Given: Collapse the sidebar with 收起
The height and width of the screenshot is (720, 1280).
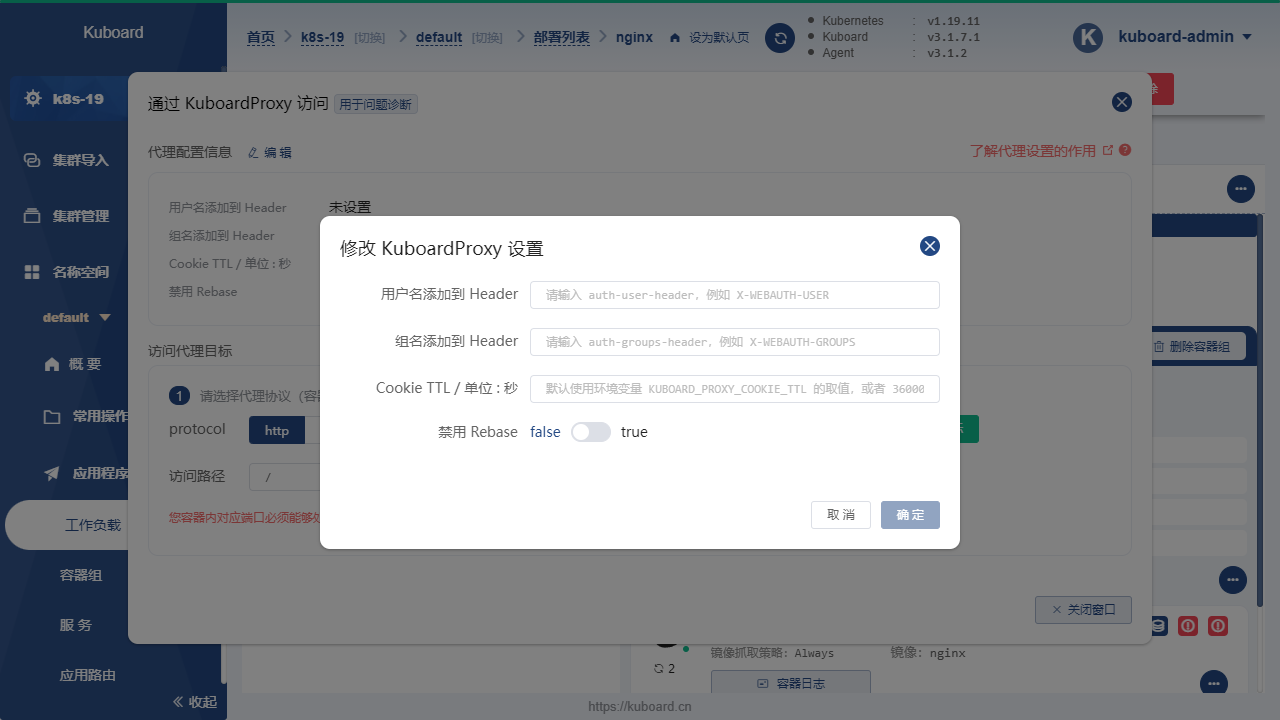Looking at the screenshot, I should (x=195, y=701).
